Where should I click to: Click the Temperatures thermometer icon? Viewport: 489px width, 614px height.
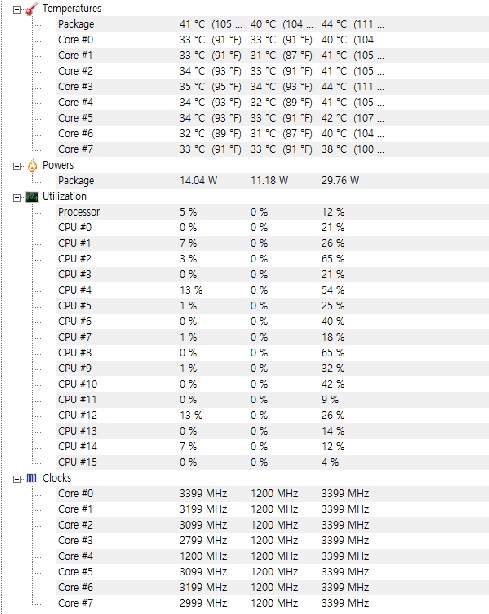tap(32, 9)
